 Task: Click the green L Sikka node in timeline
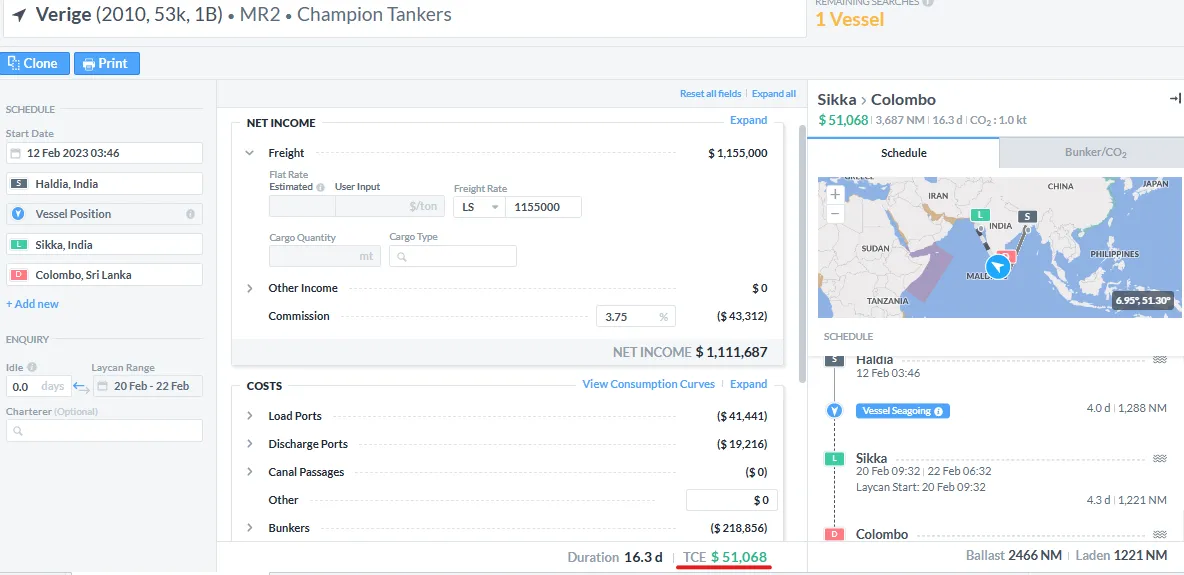834,458
